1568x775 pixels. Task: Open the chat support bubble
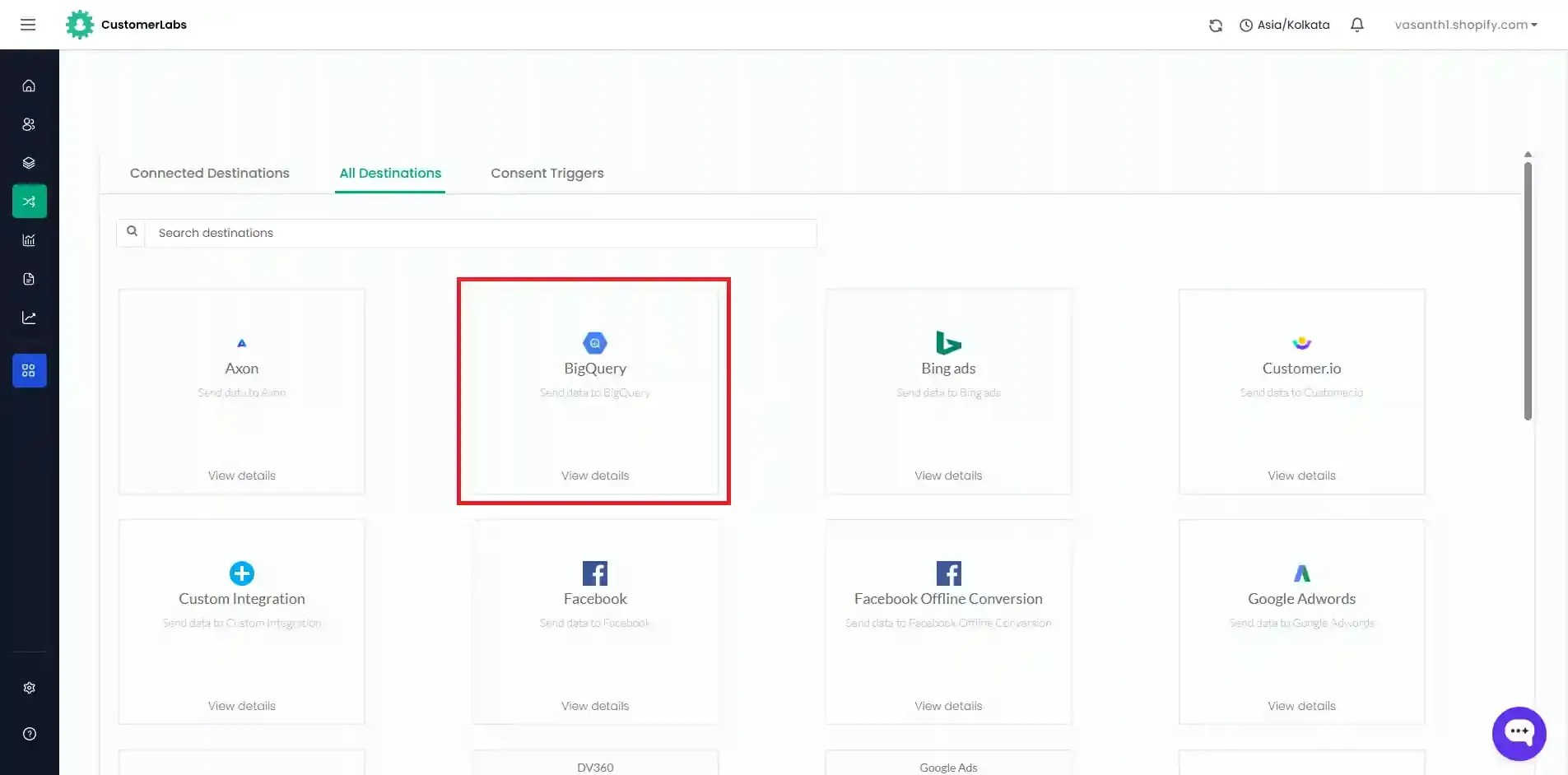[1519, 734]
